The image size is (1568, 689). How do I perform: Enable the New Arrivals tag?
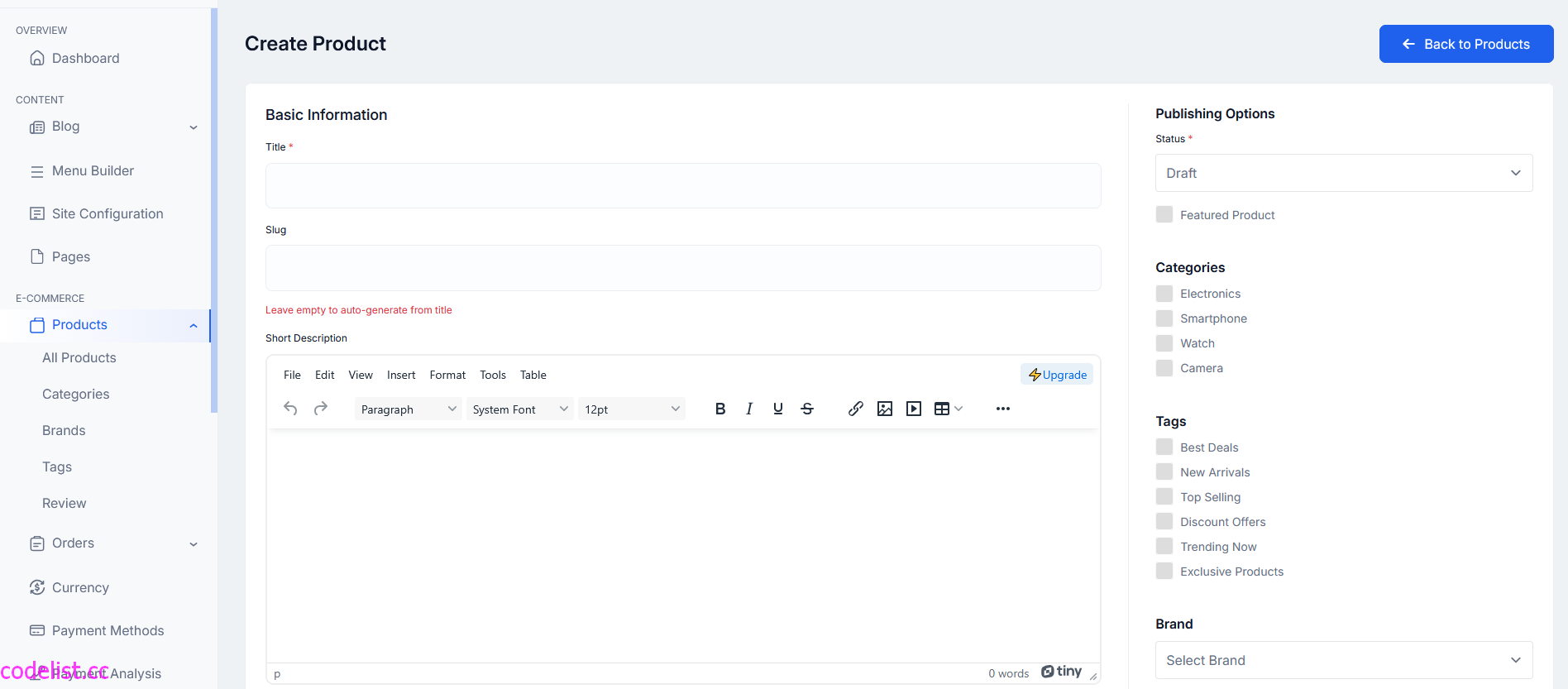(x=1164, y=471)
